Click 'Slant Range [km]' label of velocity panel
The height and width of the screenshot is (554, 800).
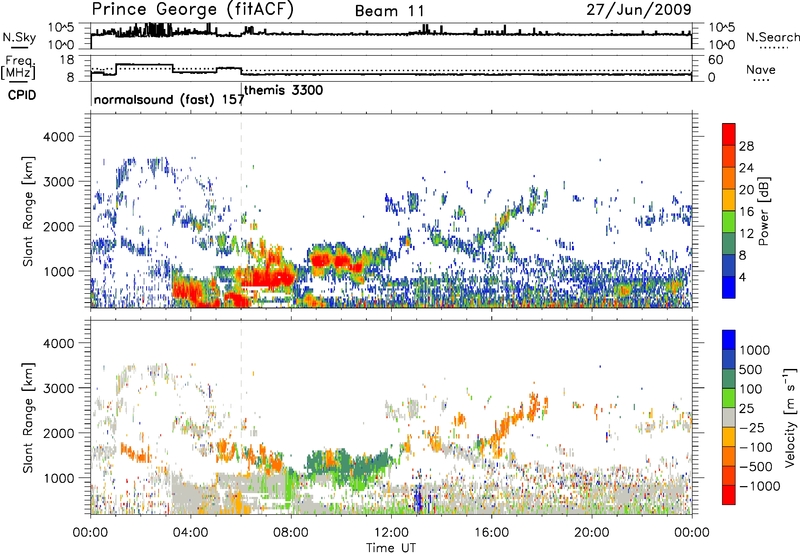28,417
